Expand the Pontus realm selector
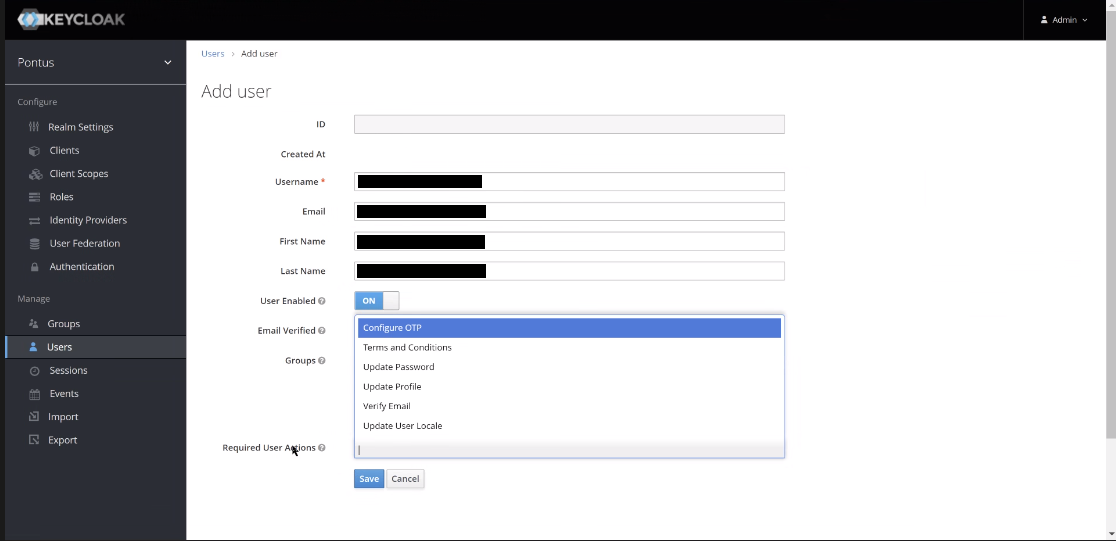Image resolution: width=1116 pixels, height=541 pixels. pos(95,62)
